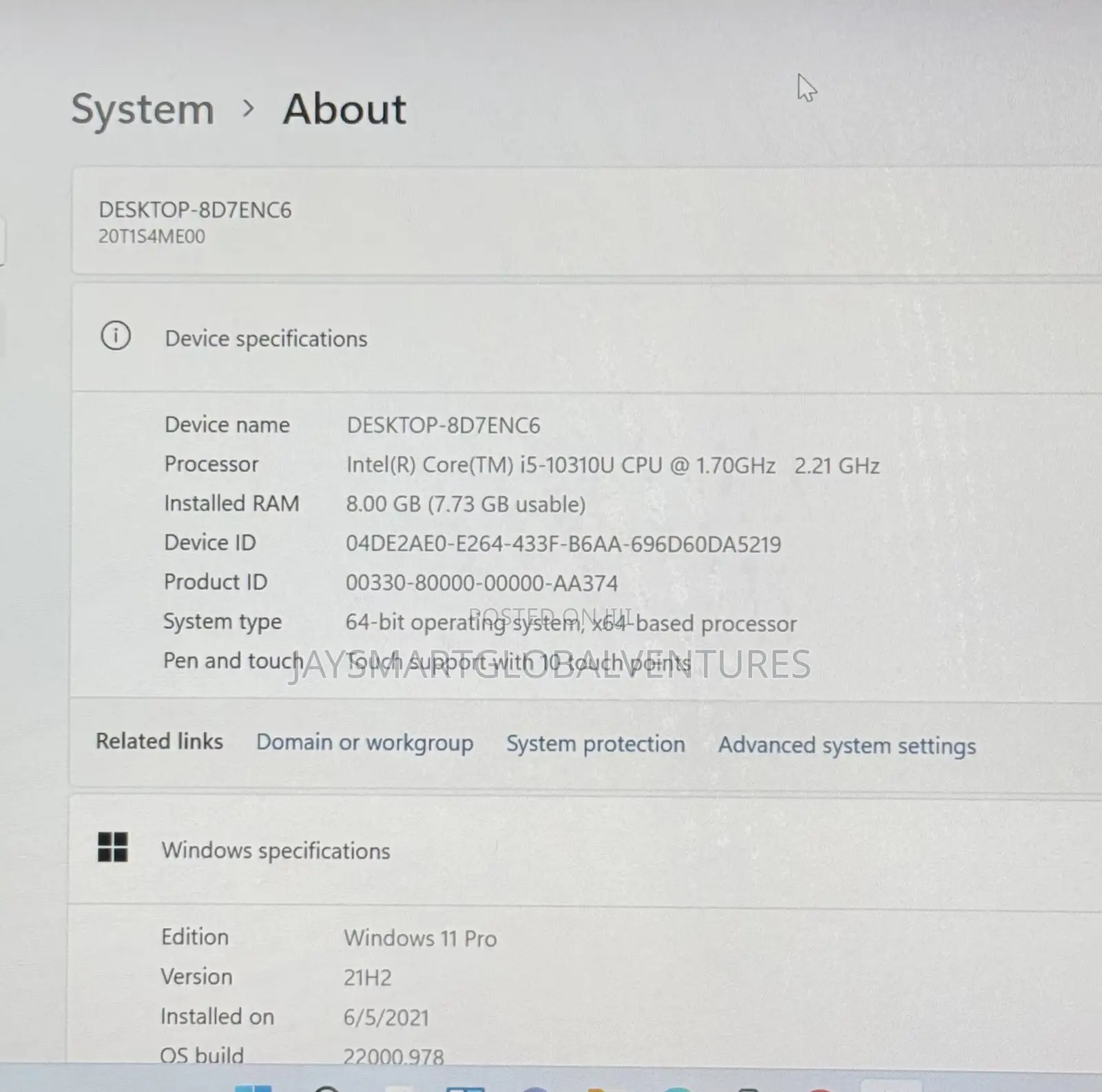Open the Domain or workgroup link
The image size is (1102, 1092).
click(365, 743)
